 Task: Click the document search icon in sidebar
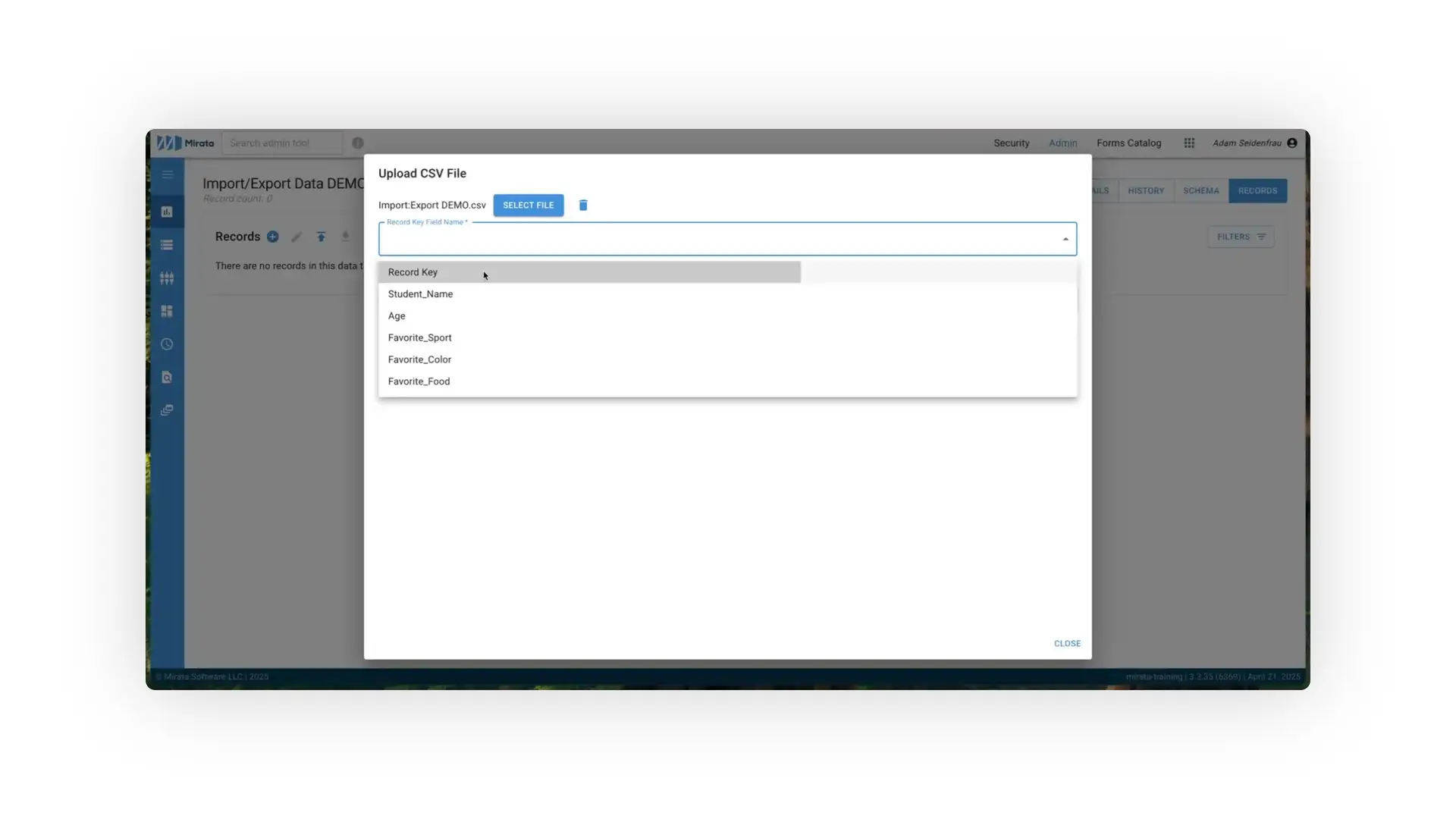pos(167,377)
